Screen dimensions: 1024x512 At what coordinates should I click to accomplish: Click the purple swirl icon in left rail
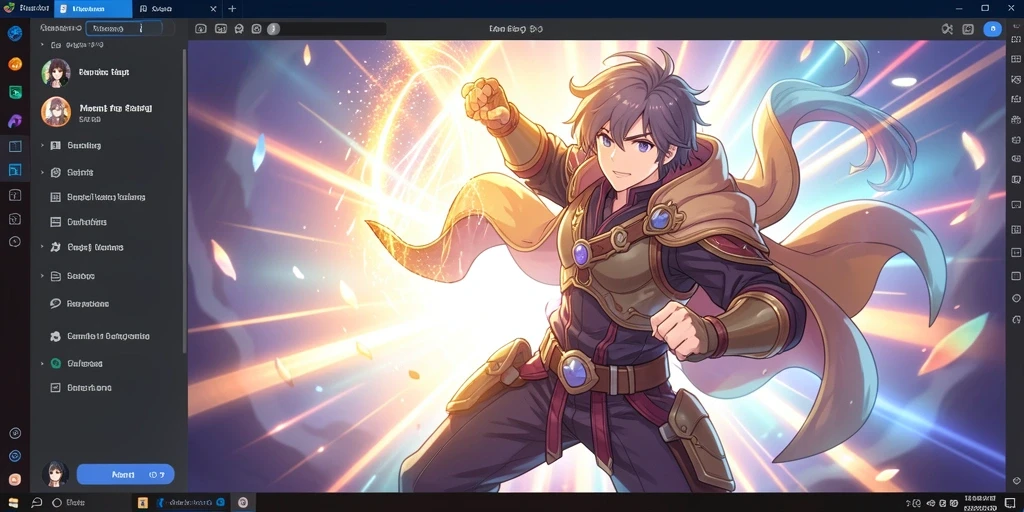[x=14, y=121]
